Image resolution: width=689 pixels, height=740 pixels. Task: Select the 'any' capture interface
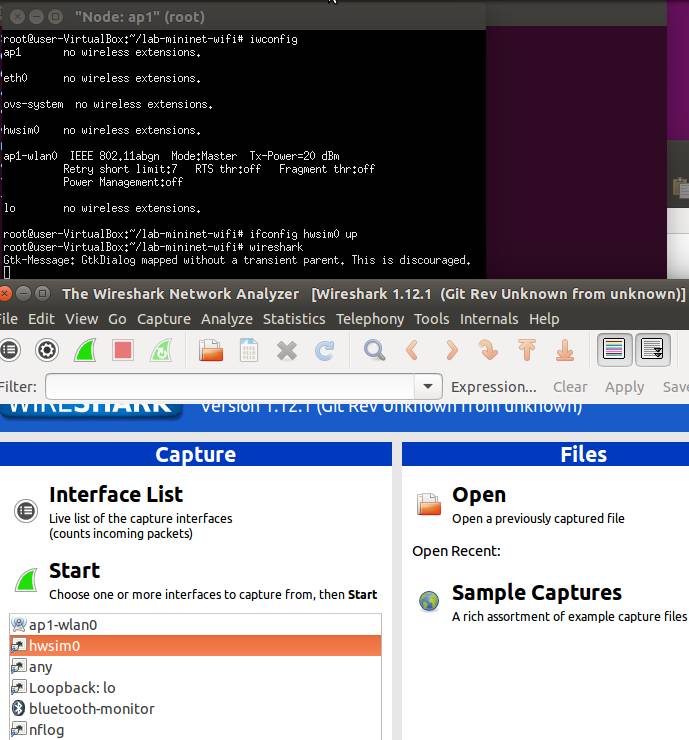[x=195, y=667]
